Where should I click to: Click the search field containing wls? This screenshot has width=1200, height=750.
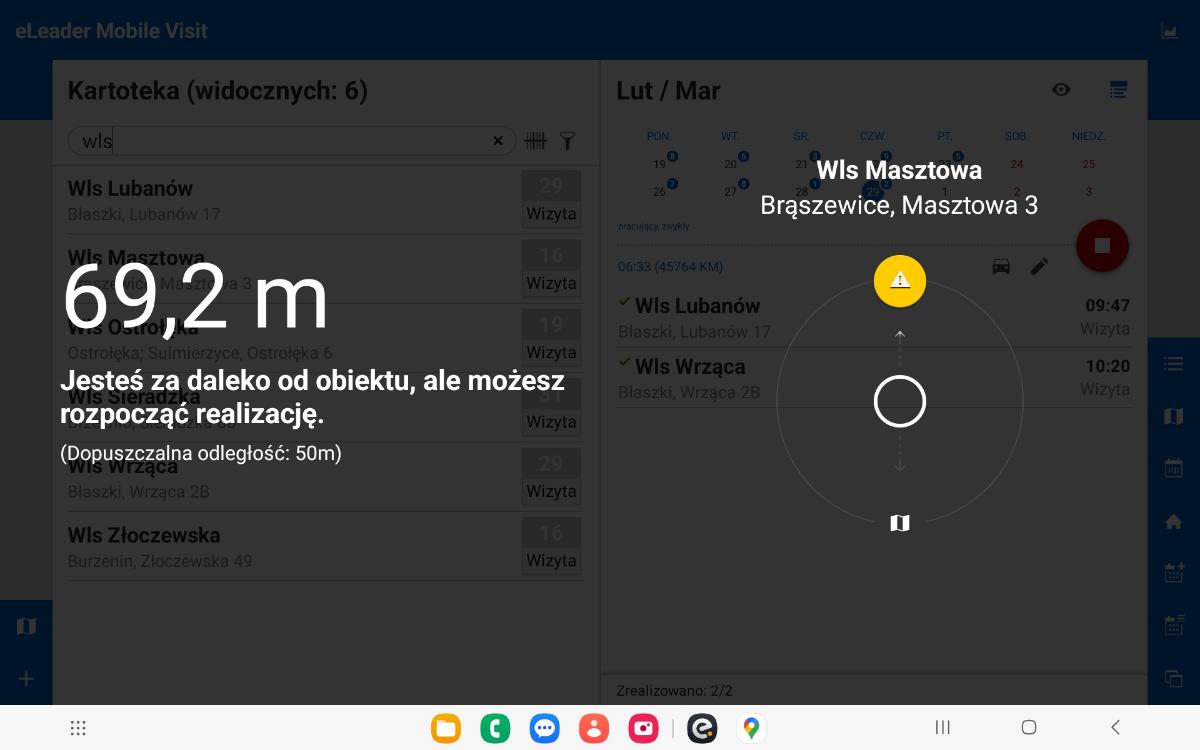[x=290, y=141]
